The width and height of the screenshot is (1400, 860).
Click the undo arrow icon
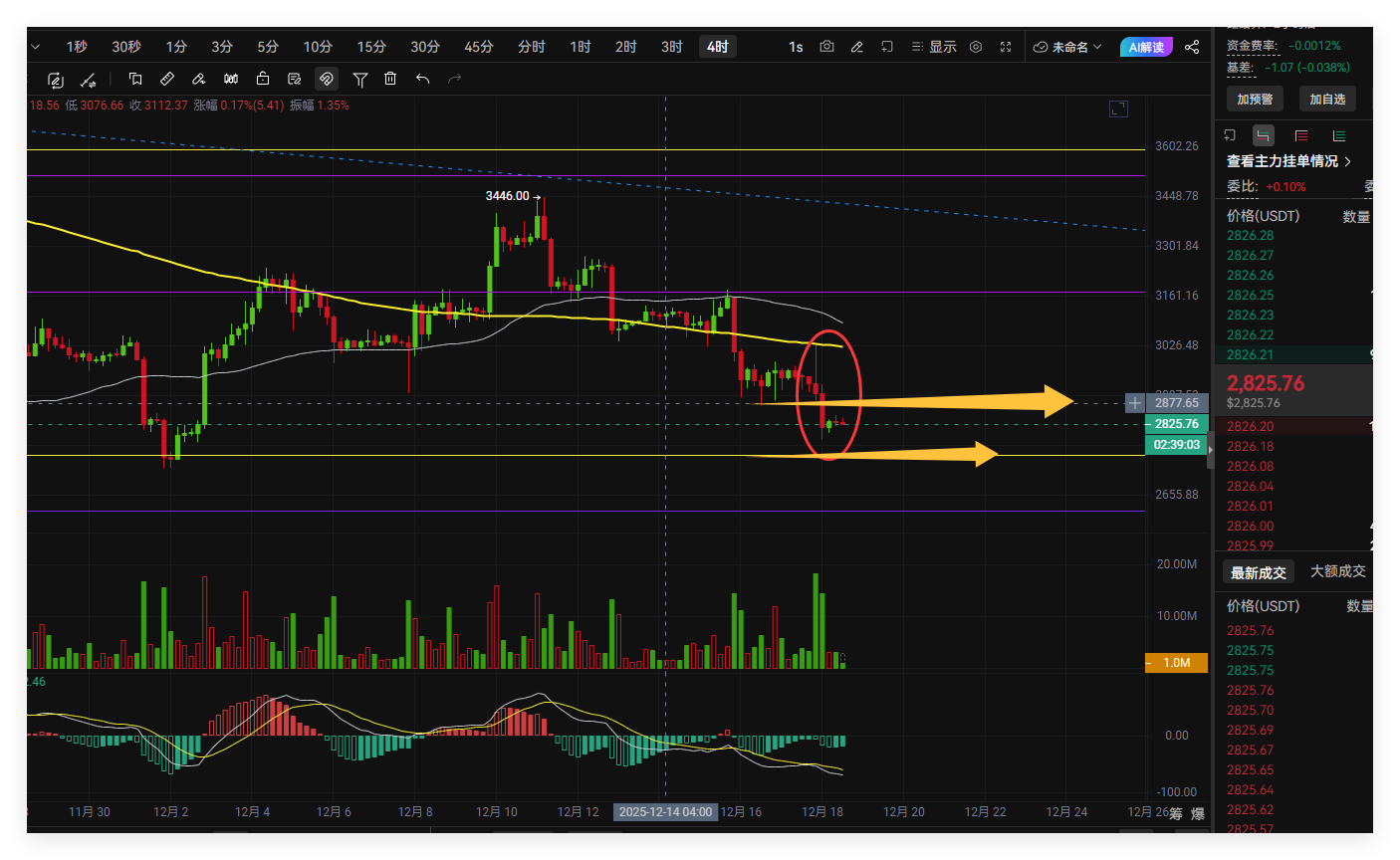point(423,79)
